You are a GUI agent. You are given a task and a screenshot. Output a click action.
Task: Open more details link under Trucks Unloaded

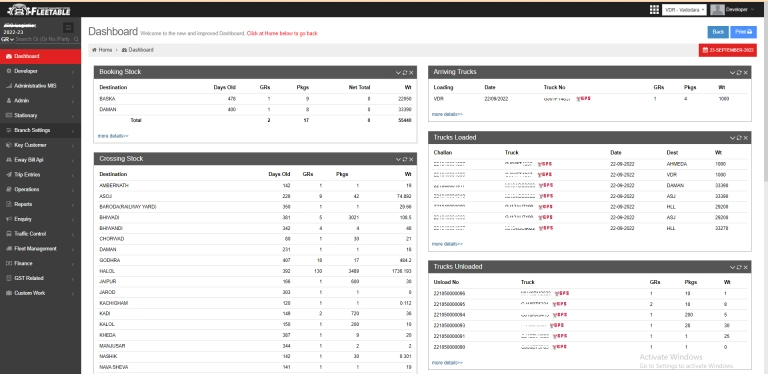pos(447,363)
